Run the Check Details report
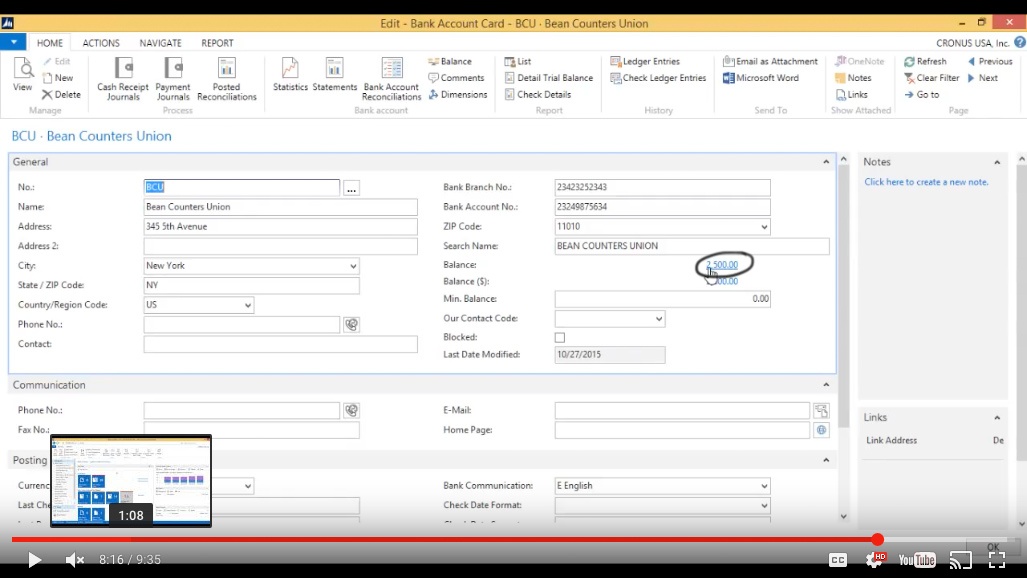The height and width of the screenshot is (578, 1027). 538,94
